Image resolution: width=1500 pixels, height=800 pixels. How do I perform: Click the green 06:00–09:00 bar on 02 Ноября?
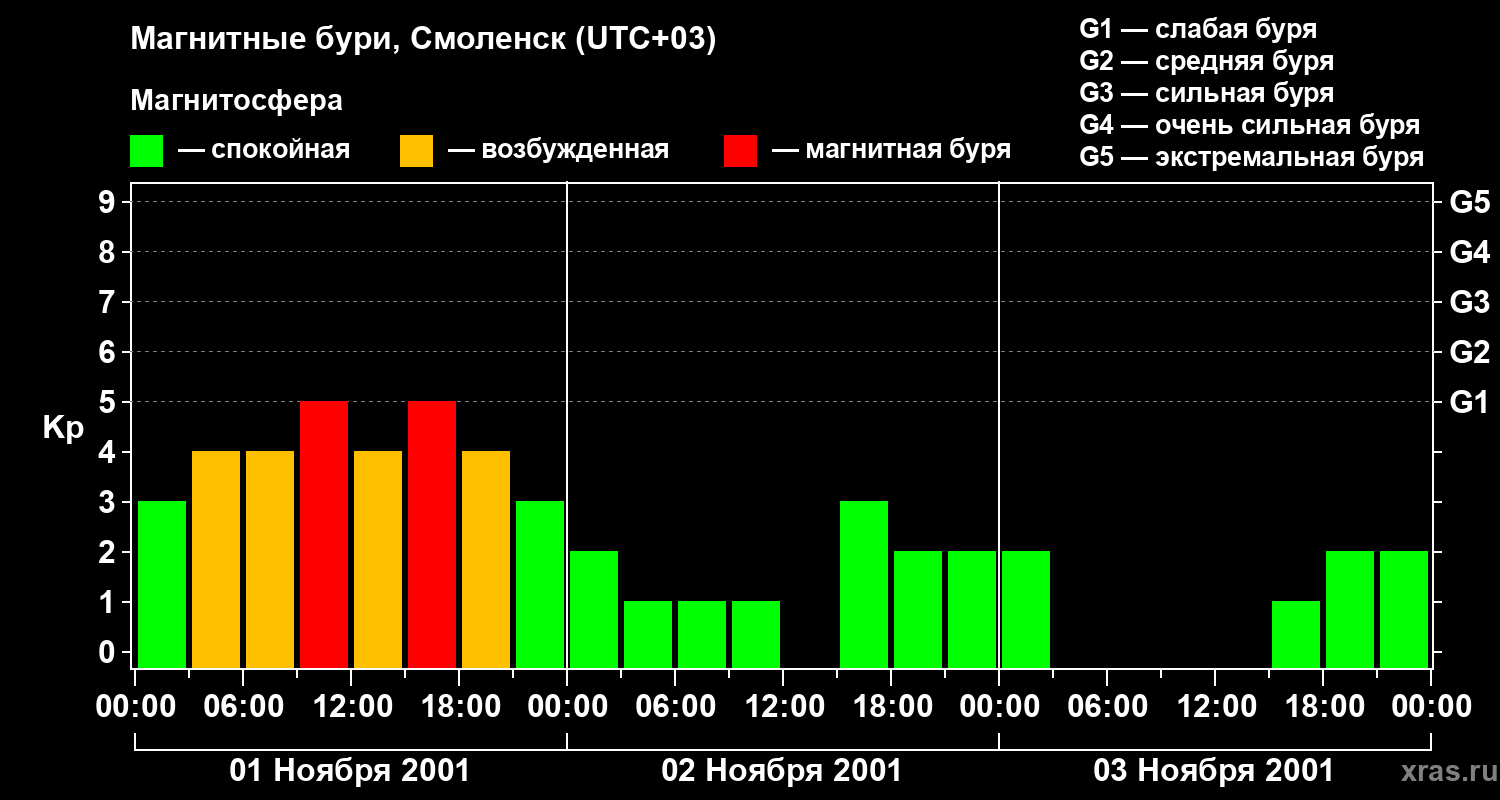coord(702,634)
